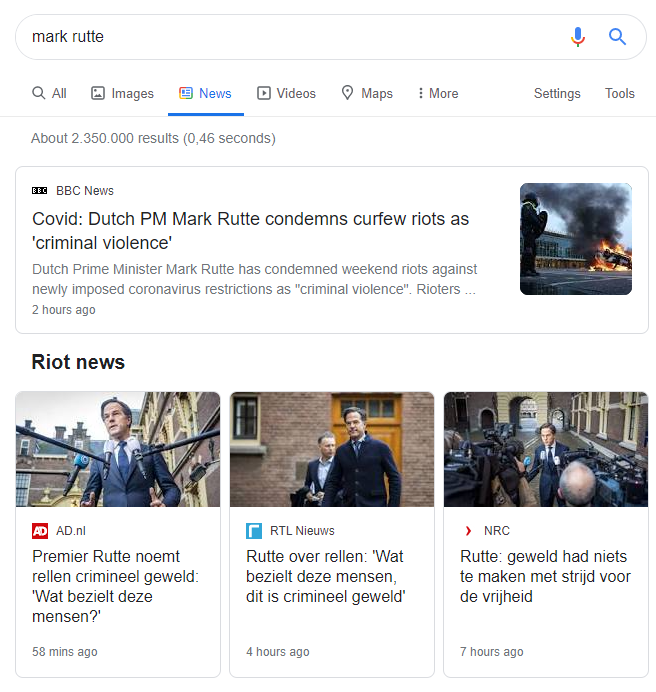Click the blue search magnifier icon
The height and width of the screenshot is (692, 656).
point(617,37)
